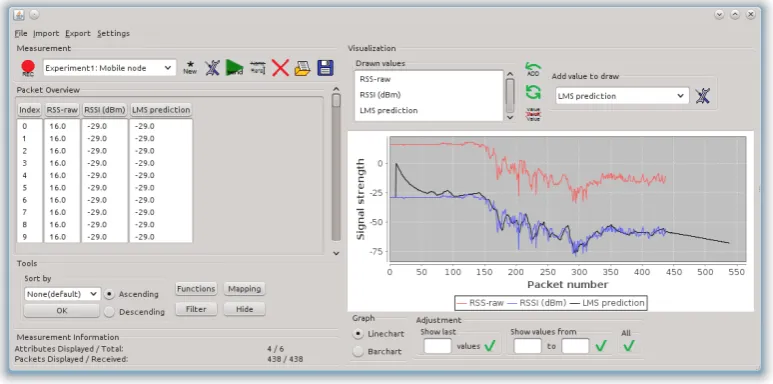773x384 pixels.
Task: Click index 5 row in the Index column
Action: click(x=30, y=187)
